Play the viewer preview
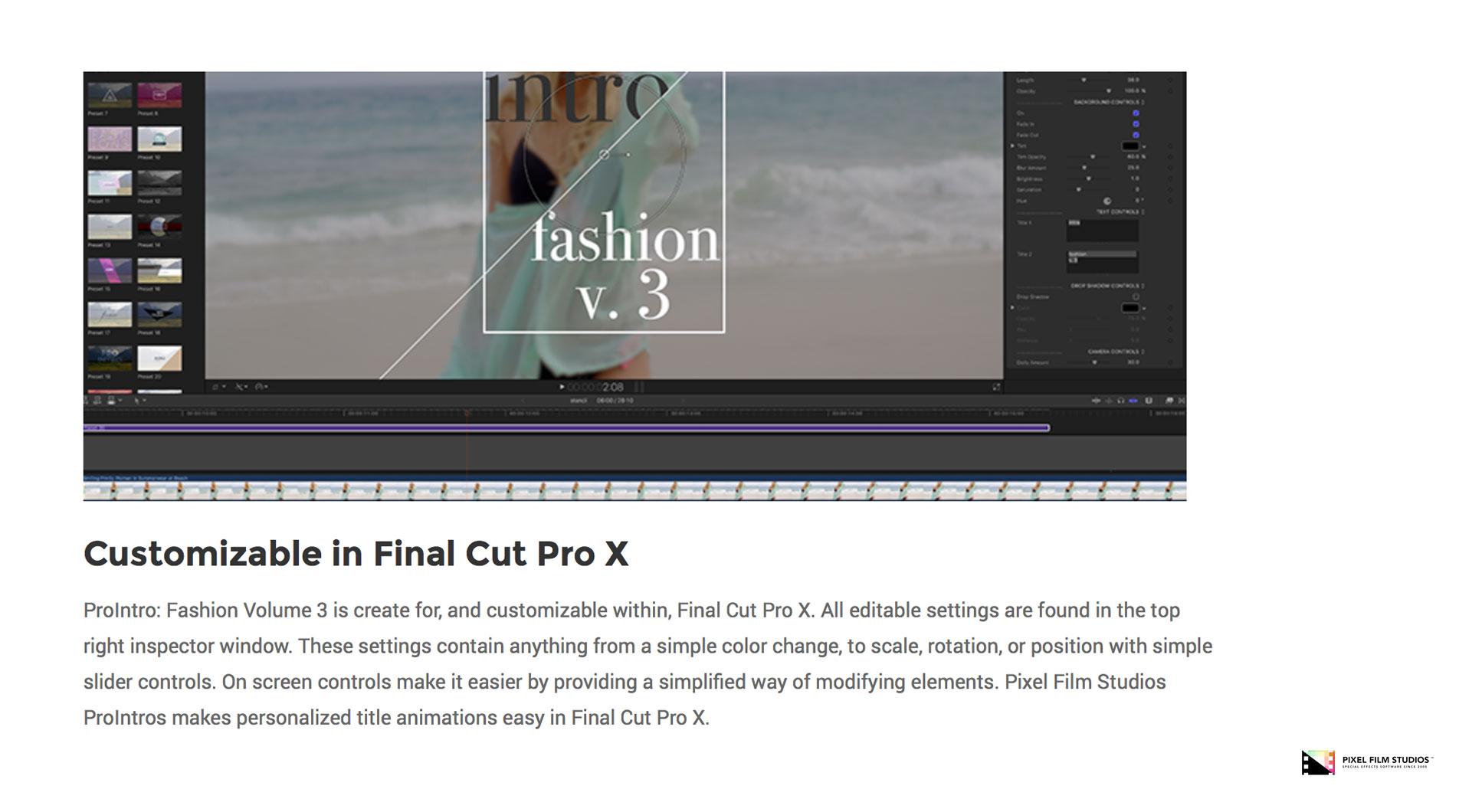Screen dimensions: 1459x812 562,387
